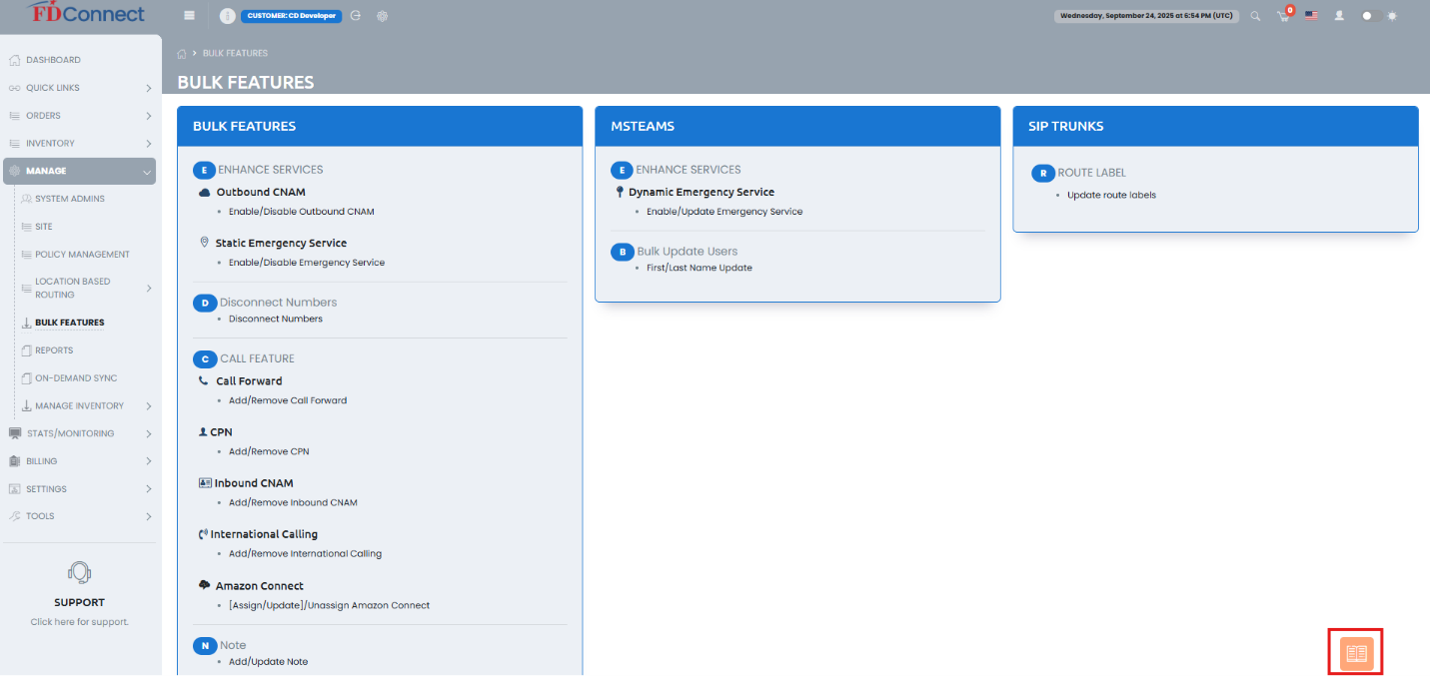The height and width of the screenshot is (676, 1430).
Task: Click the Call Forward phone icon
Action: [x=204, y=381]
